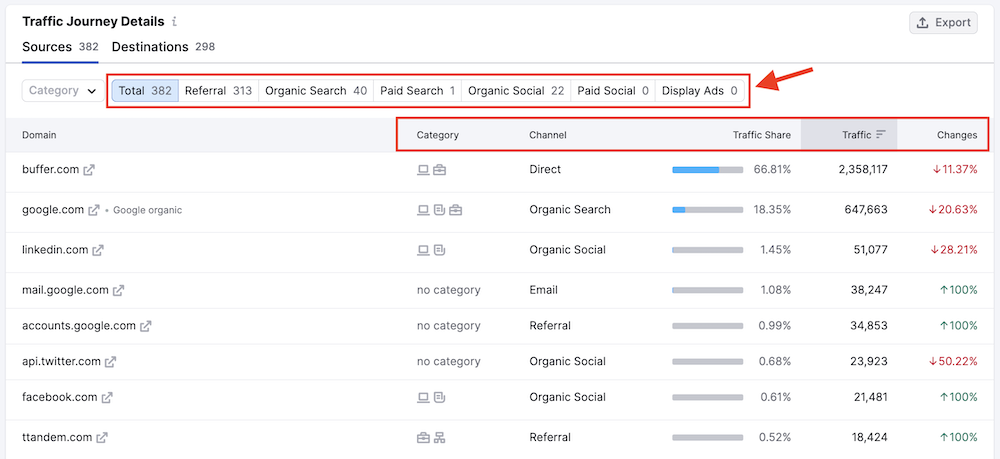Click the Export button
The image size is (1000, 459).
coord(943,23)
